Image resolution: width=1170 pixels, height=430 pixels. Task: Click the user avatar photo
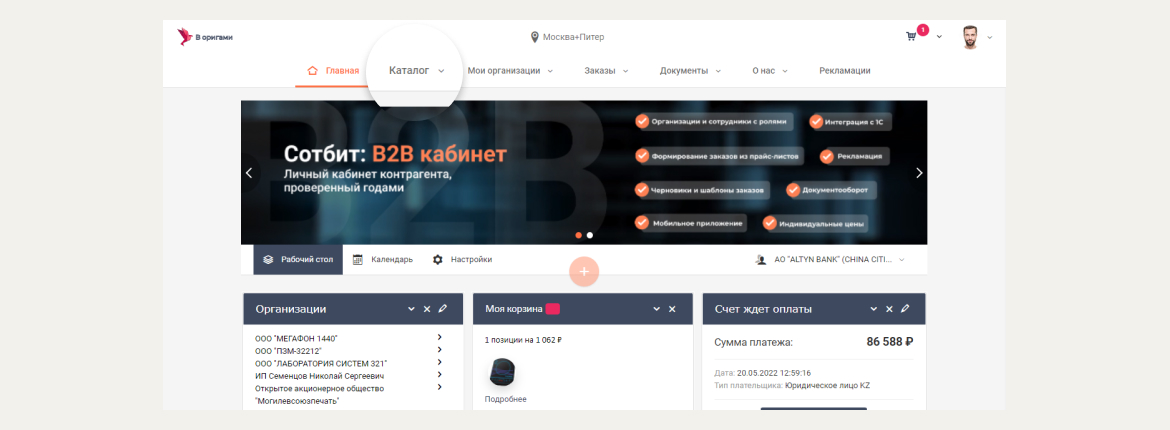(x=969, y=37)
